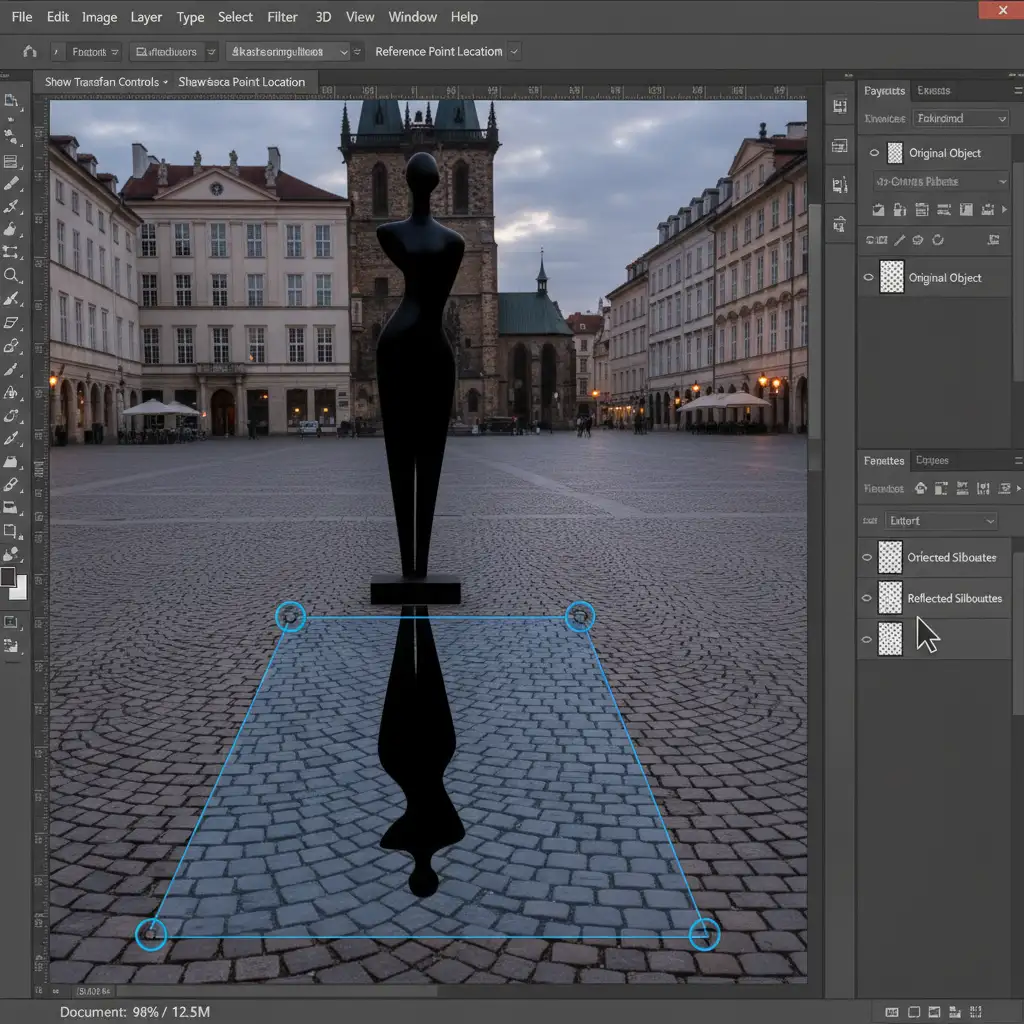The width and height of the screenshot is (1024, 1024).
Task: Click the foreground color swatch
Action: [8, 577]
